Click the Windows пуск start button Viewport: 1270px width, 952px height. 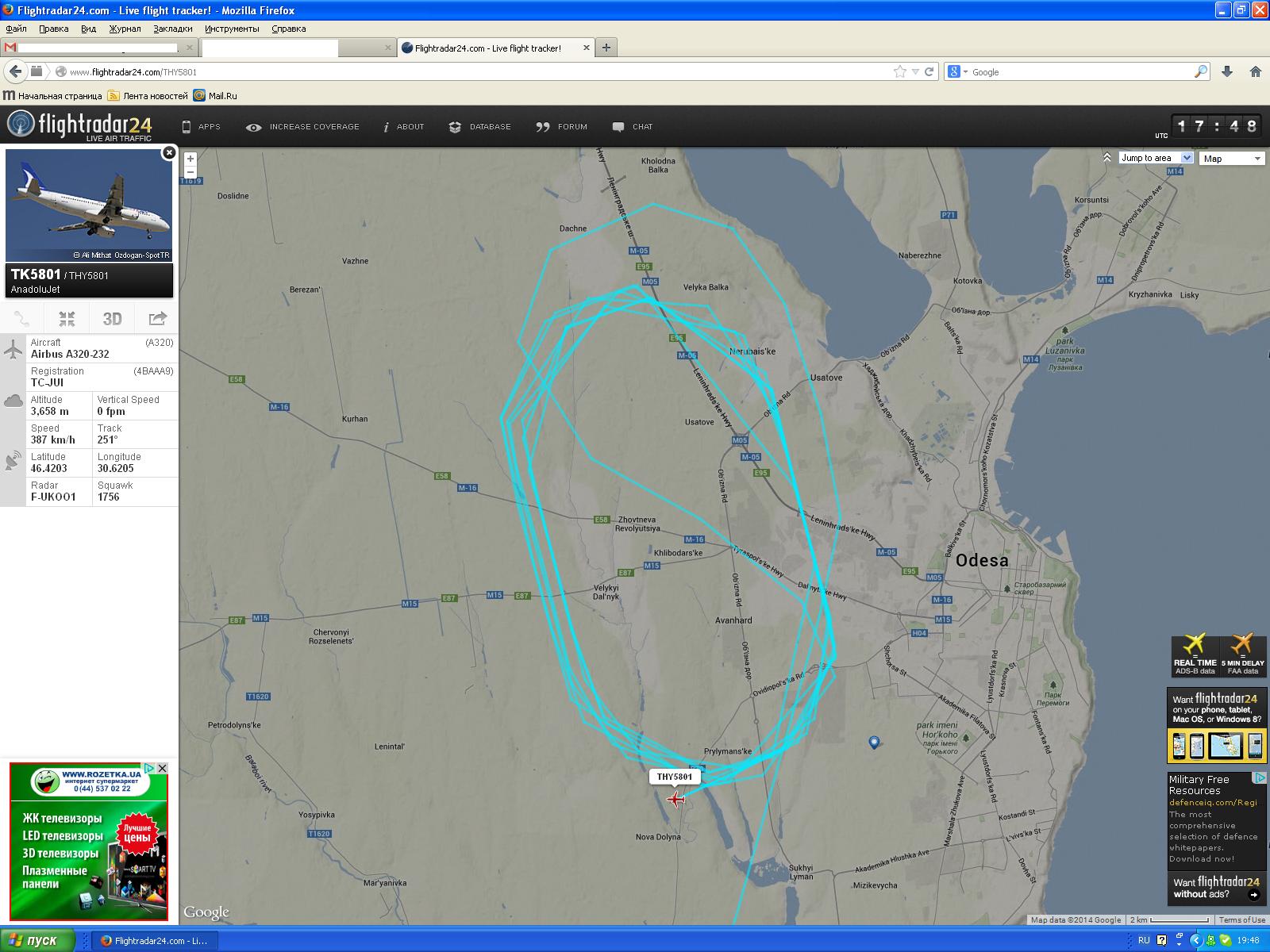click(37, 940)
